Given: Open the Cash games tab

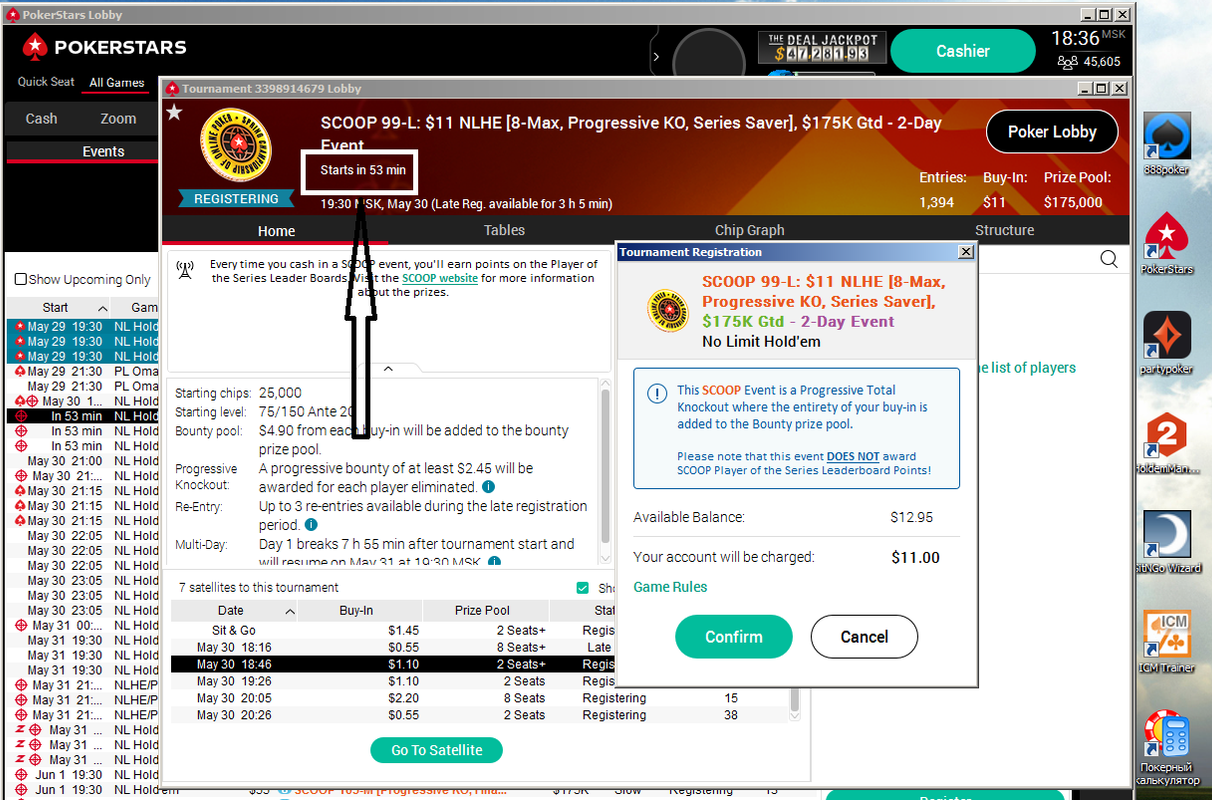Looking at the screenshot, I should tap(41, 118).
